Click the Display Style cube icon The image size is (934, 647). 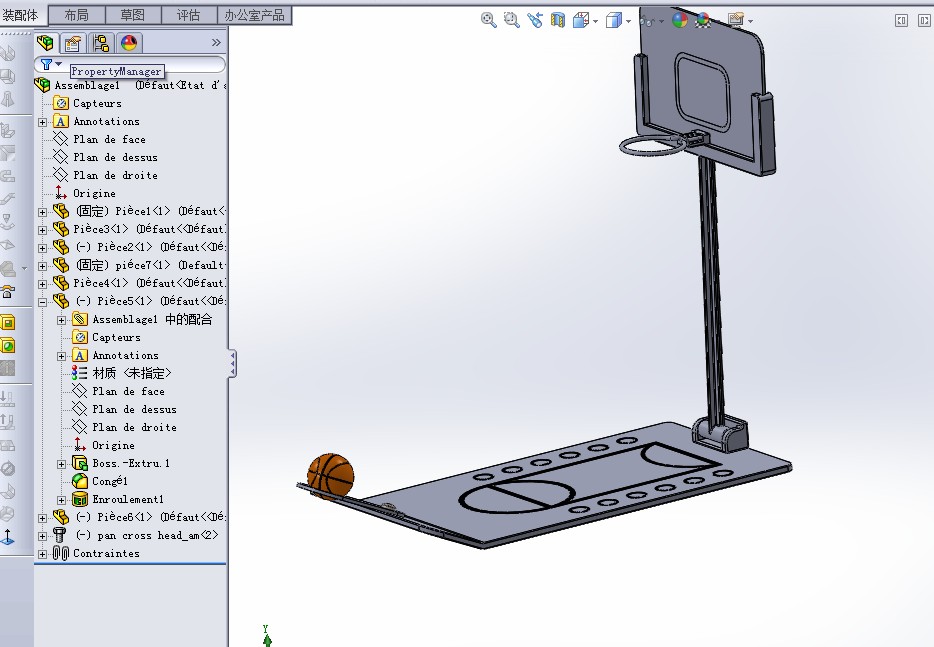(x=614, y=21)
